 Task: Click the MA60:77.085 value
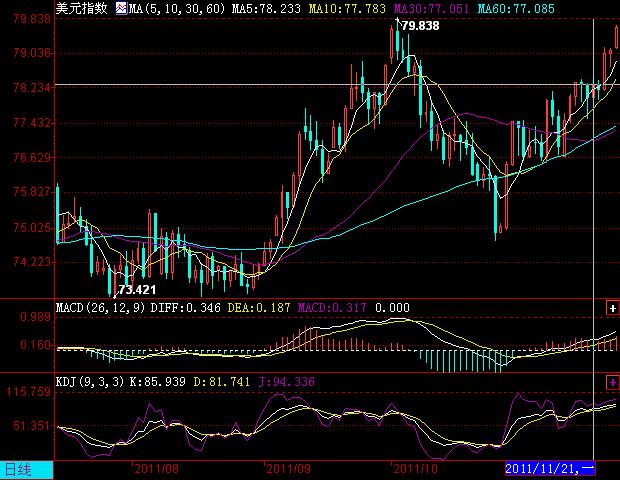[x=516, y=8]
